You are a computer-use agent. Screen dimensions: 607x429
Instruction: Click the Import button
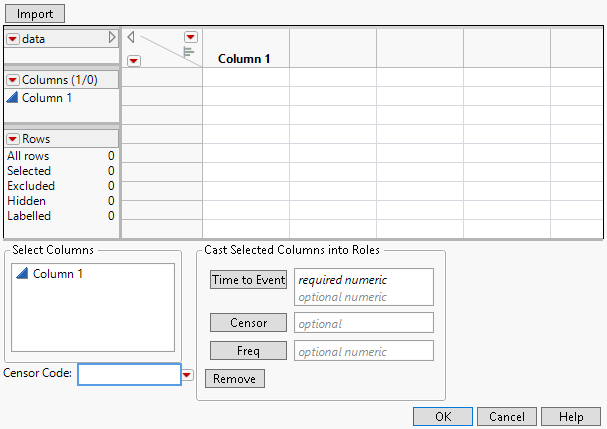pyautogui.click(x=35, y=13)
